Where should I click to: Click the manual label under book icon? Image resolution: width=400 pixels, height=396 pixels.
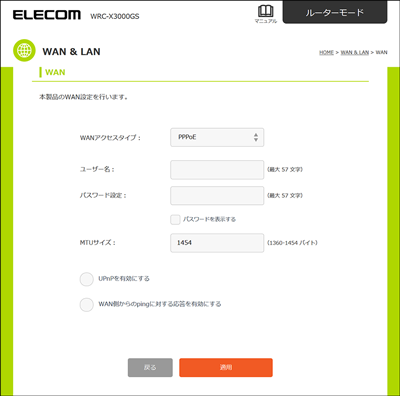tap(266, 21)
